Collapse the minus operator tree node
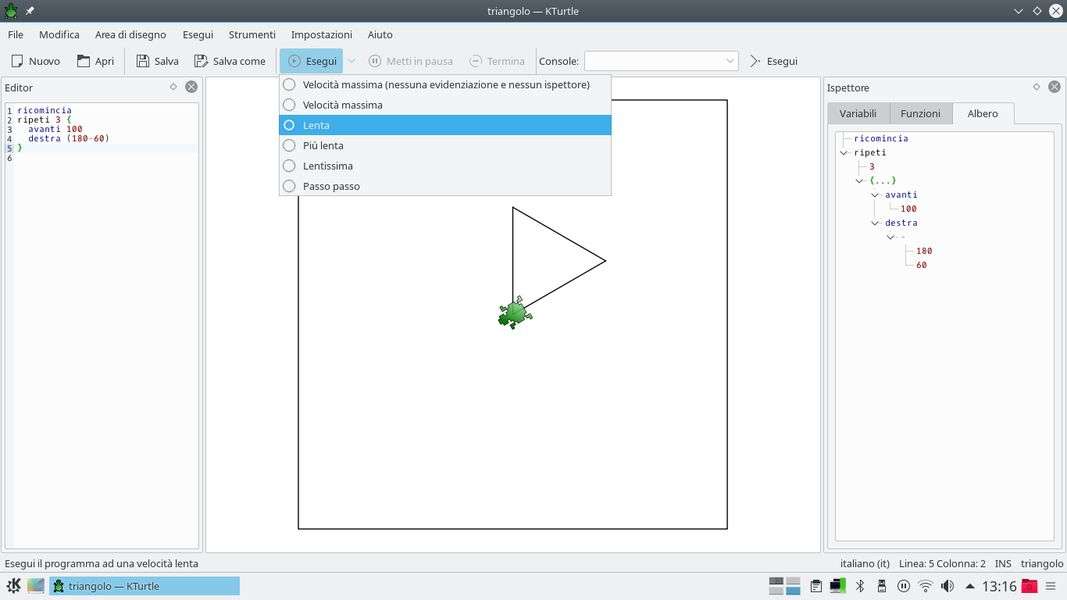1067x600 pixels. (891, 237)
